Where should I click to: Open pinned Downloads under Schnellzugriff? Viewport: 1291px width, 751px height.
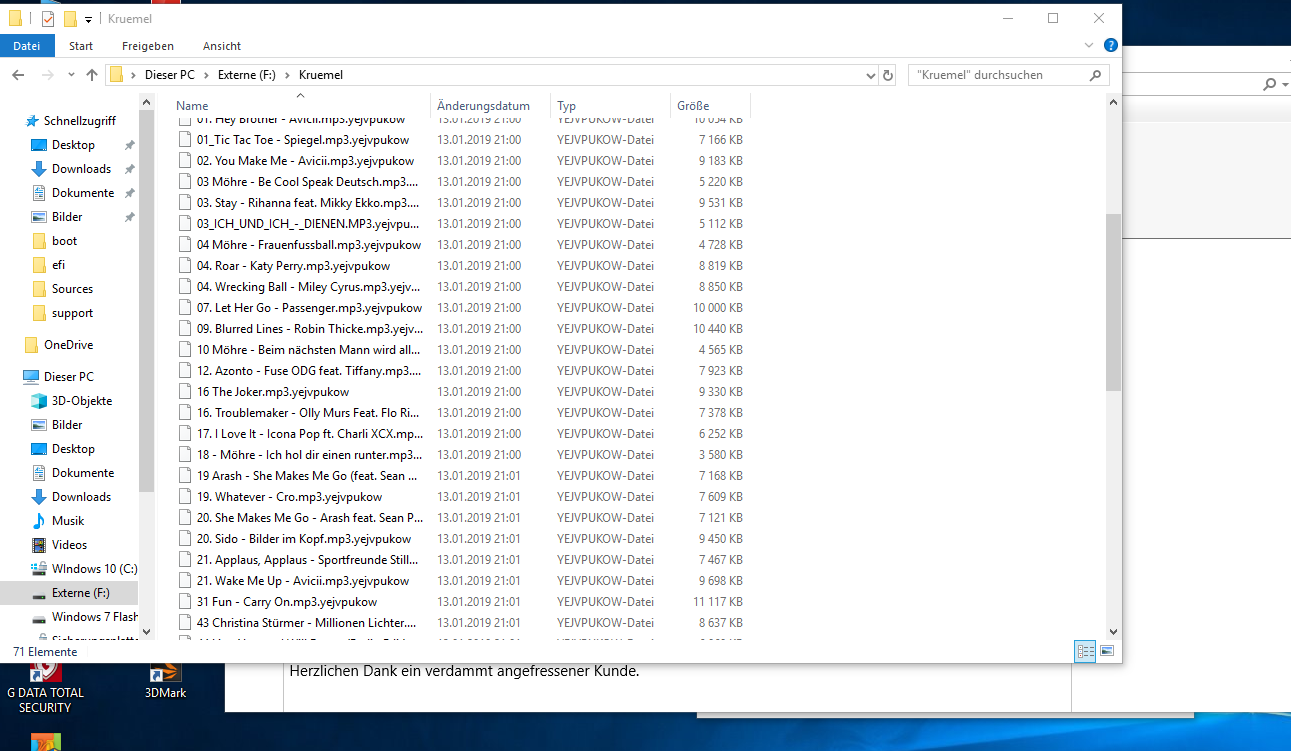(x=81, y=169)
